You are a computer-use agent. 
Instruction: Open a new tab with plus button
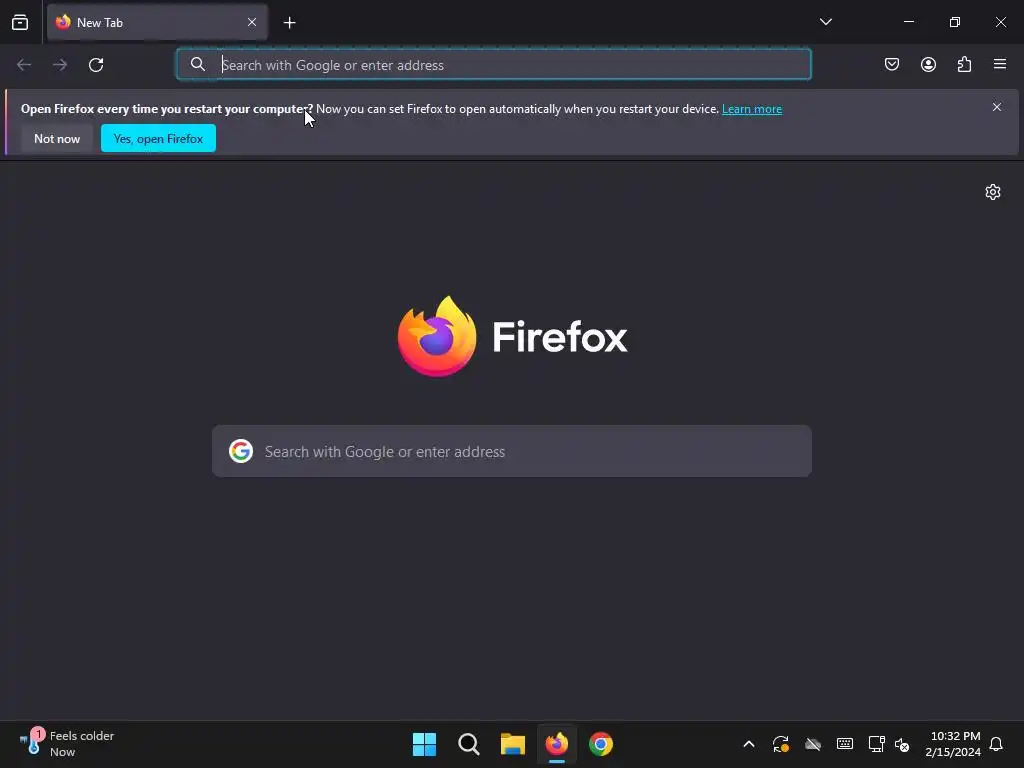click(x=289, y=23)
